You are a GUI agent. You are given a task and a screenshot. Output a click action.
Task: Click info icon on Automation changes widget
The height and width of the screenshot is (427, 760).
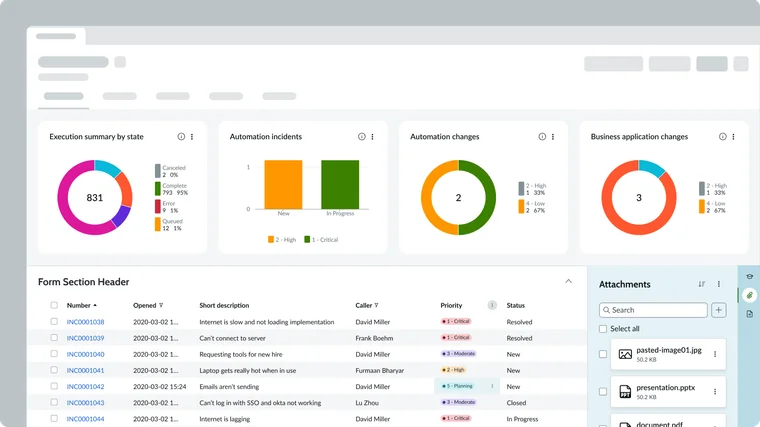click(542, 137)
